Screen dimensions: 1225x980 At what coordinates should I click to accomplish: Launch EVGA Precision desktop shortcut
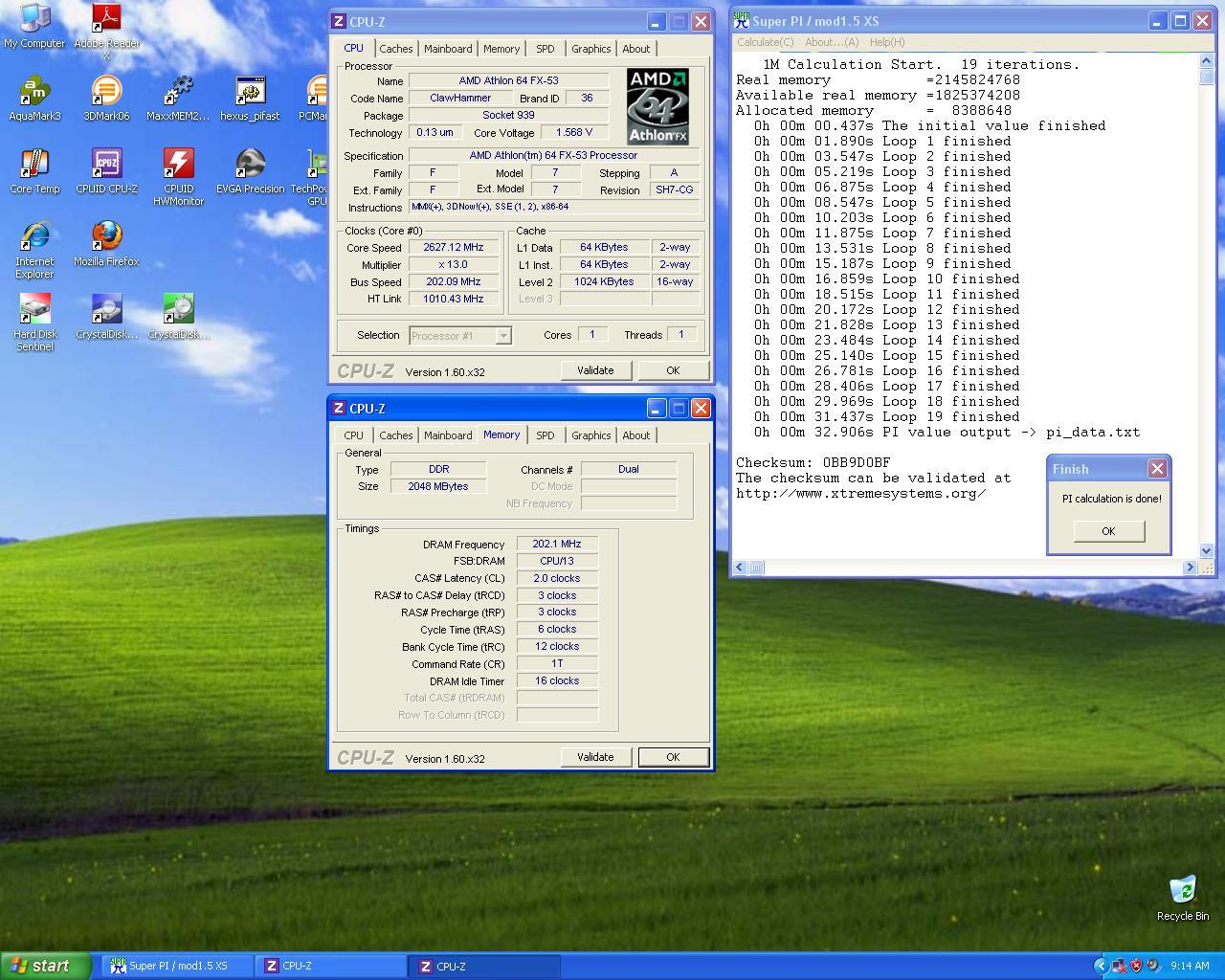click(x=250, y=171)
